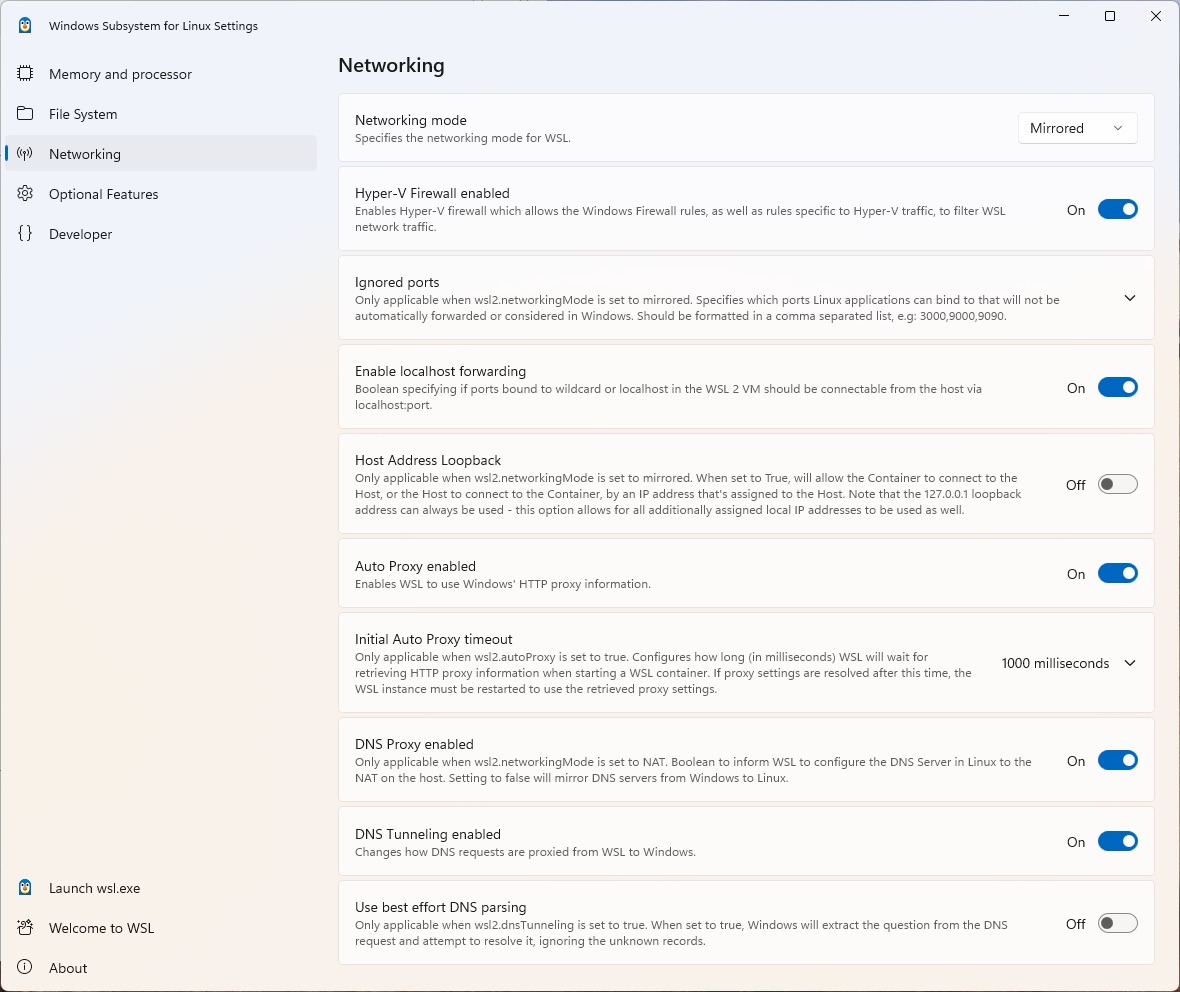Click the Networking mode label
Viewport: 1180px width, 992px height.
point(411,120)
